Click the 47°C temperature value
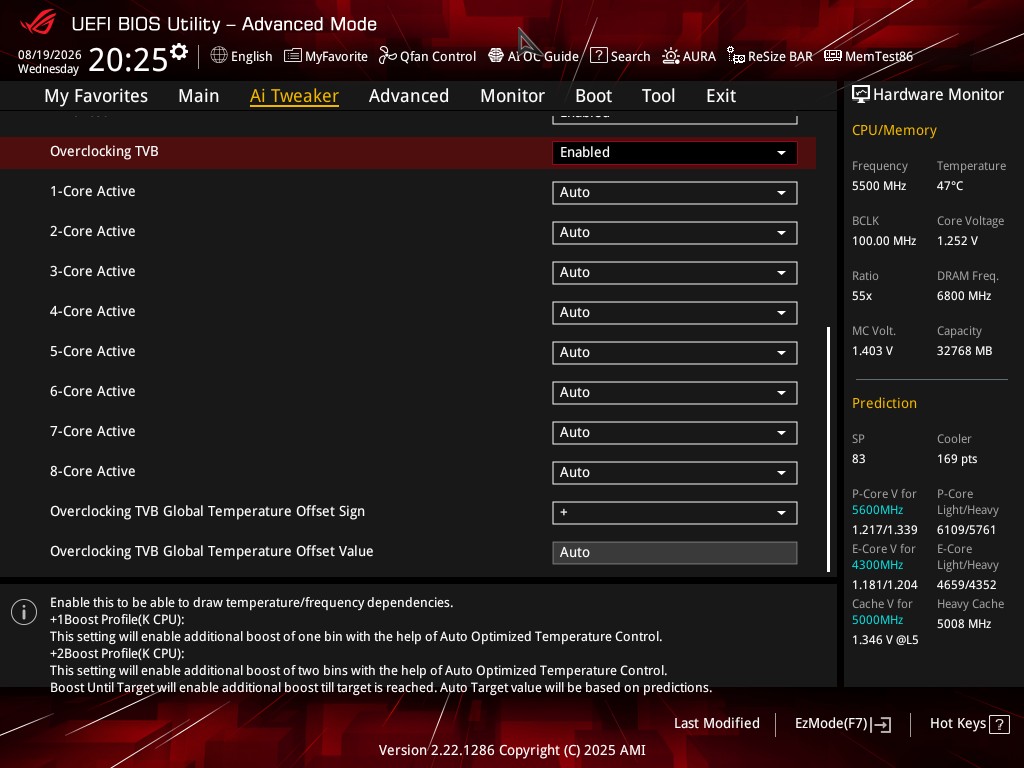This screenshot has width=1024, height=768. click(950, 186)
